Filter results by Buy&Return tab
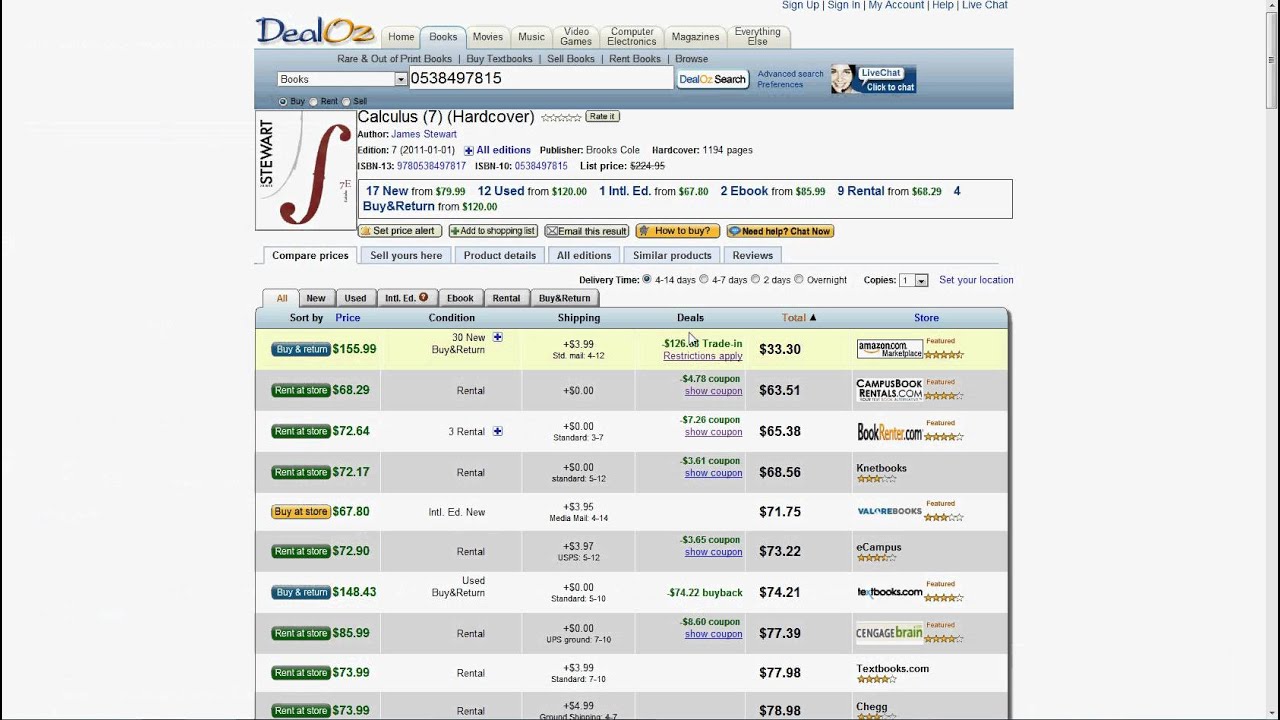1280x720 pixels. click(x=564, y=298)
